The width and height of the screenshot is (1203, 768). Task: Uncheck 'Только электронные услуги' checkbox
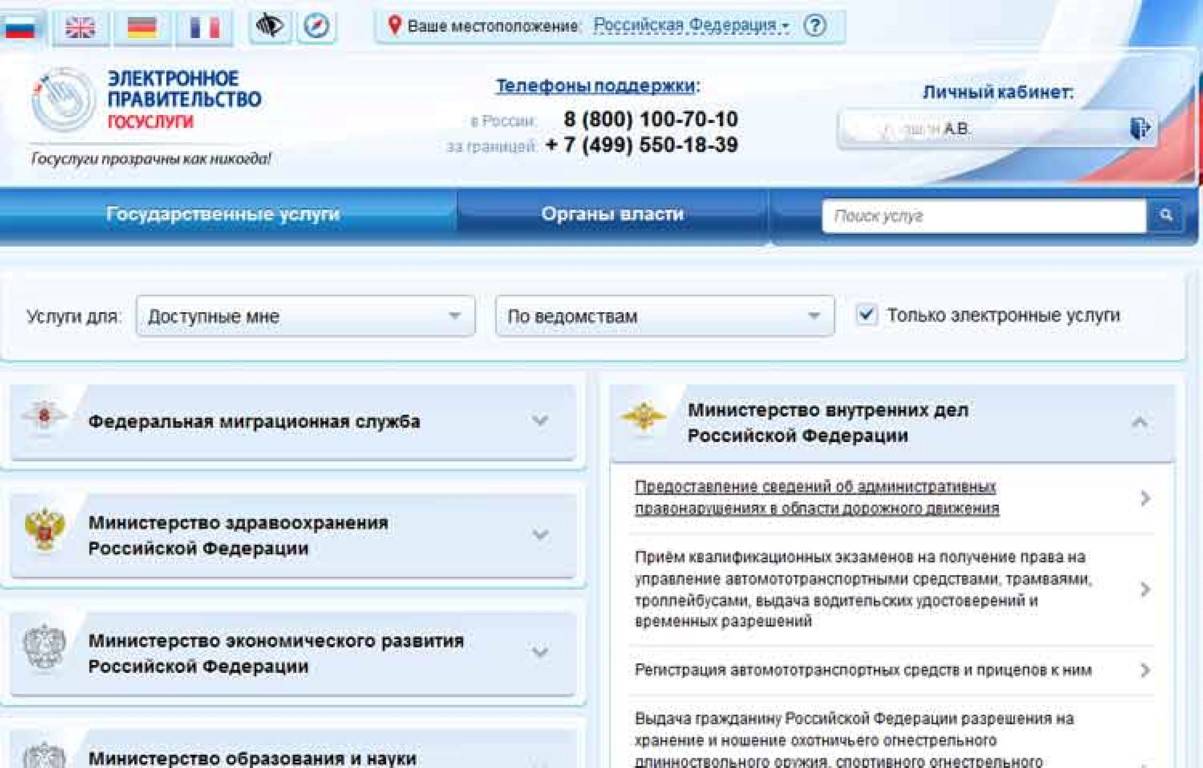click(x=866, y=315)
